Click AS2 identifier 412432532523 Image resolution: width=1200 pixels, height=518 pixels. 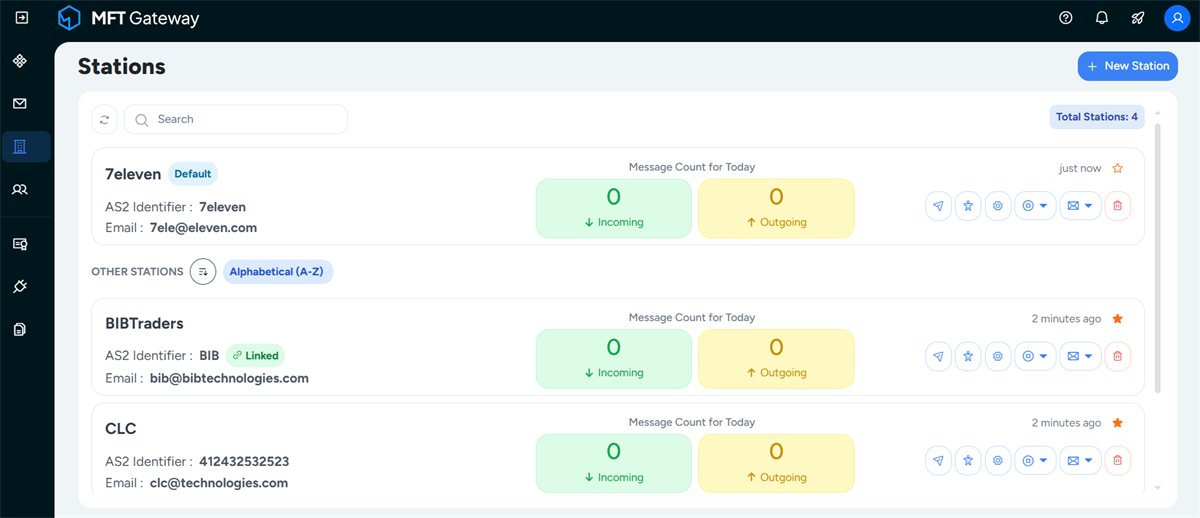(x=244, y=461)
